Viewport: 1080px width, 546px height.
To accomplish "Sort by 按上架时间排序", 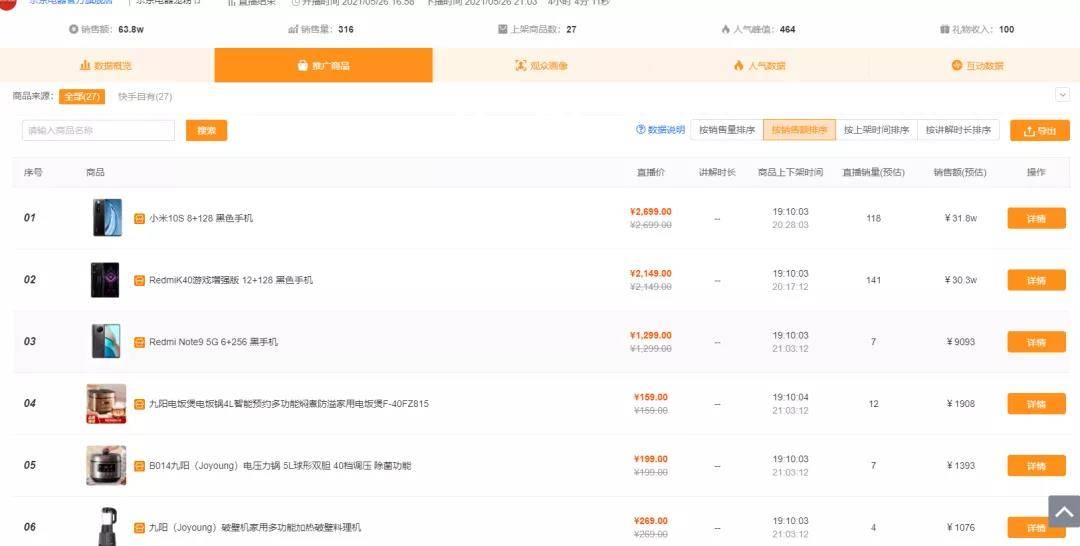I will [x=876, y=130].
